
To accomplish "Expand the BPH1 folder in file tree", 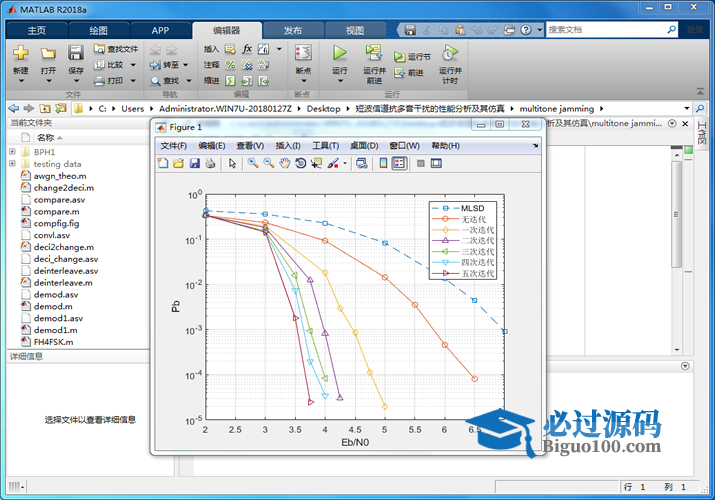I will 12,152.
